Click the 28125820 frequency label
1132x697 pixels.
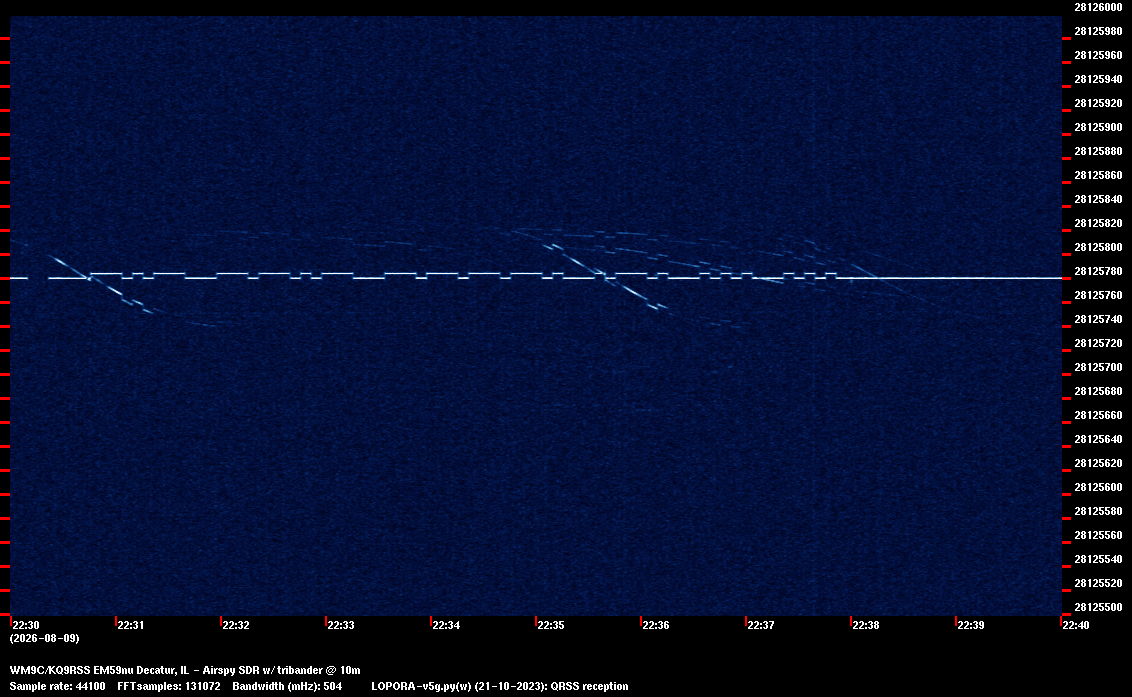(1098, 223)
